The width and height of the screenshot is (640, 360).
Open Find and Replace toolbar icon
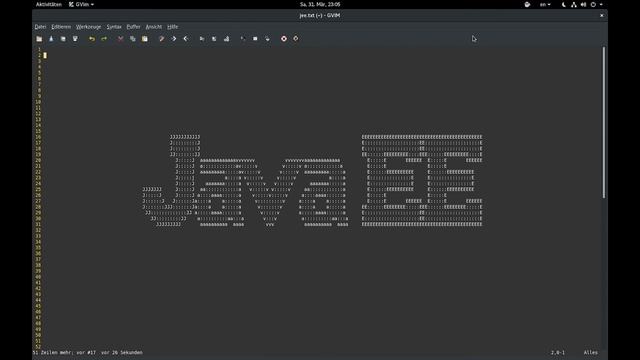(x=162, y=39)
